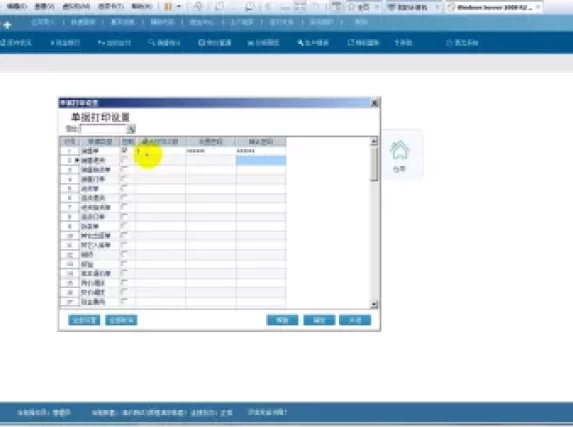The image size is (573, 427).
Task: Click the leftmost blue button at dialog bottom
Action: (84, 320)
